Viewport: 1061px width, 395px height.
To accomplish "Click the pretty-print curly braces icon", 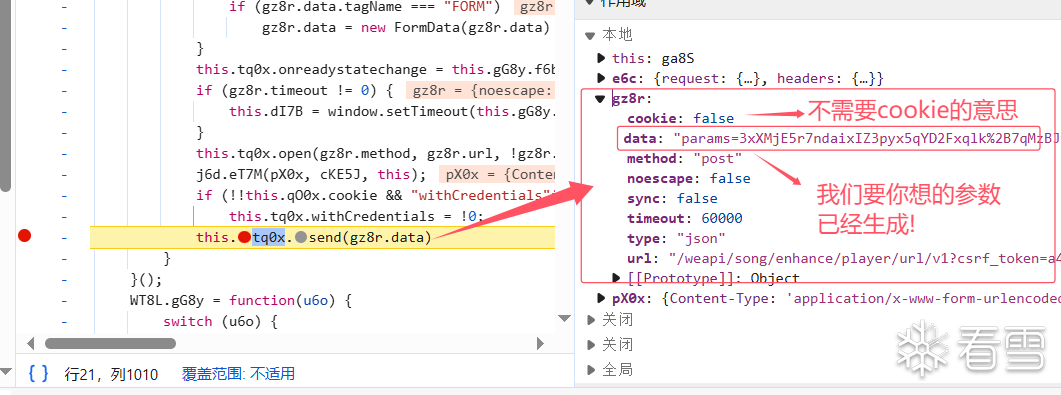I will pos(39,373).
